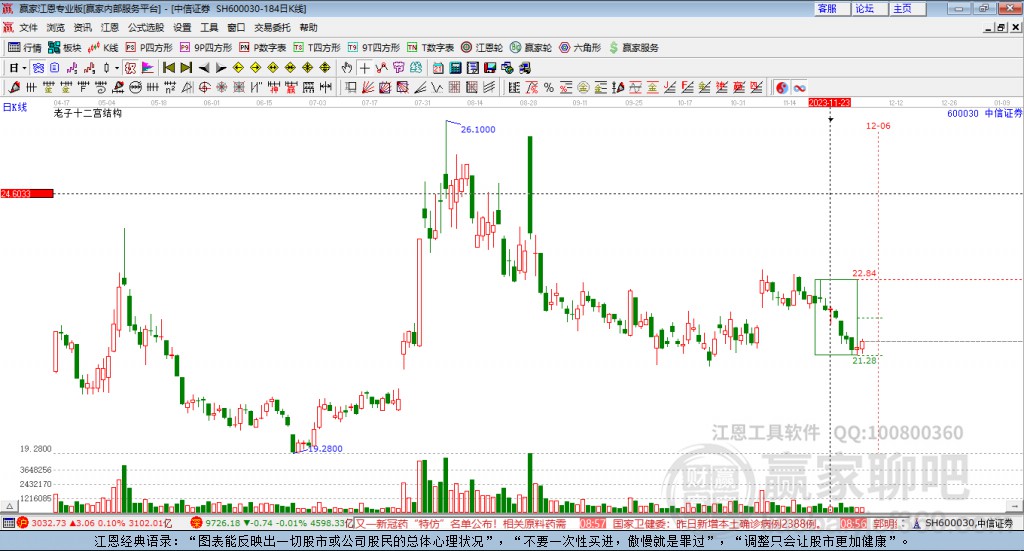
Task: Click the Shanghai index 3032.73 status entry
Action: click(97, 523)
